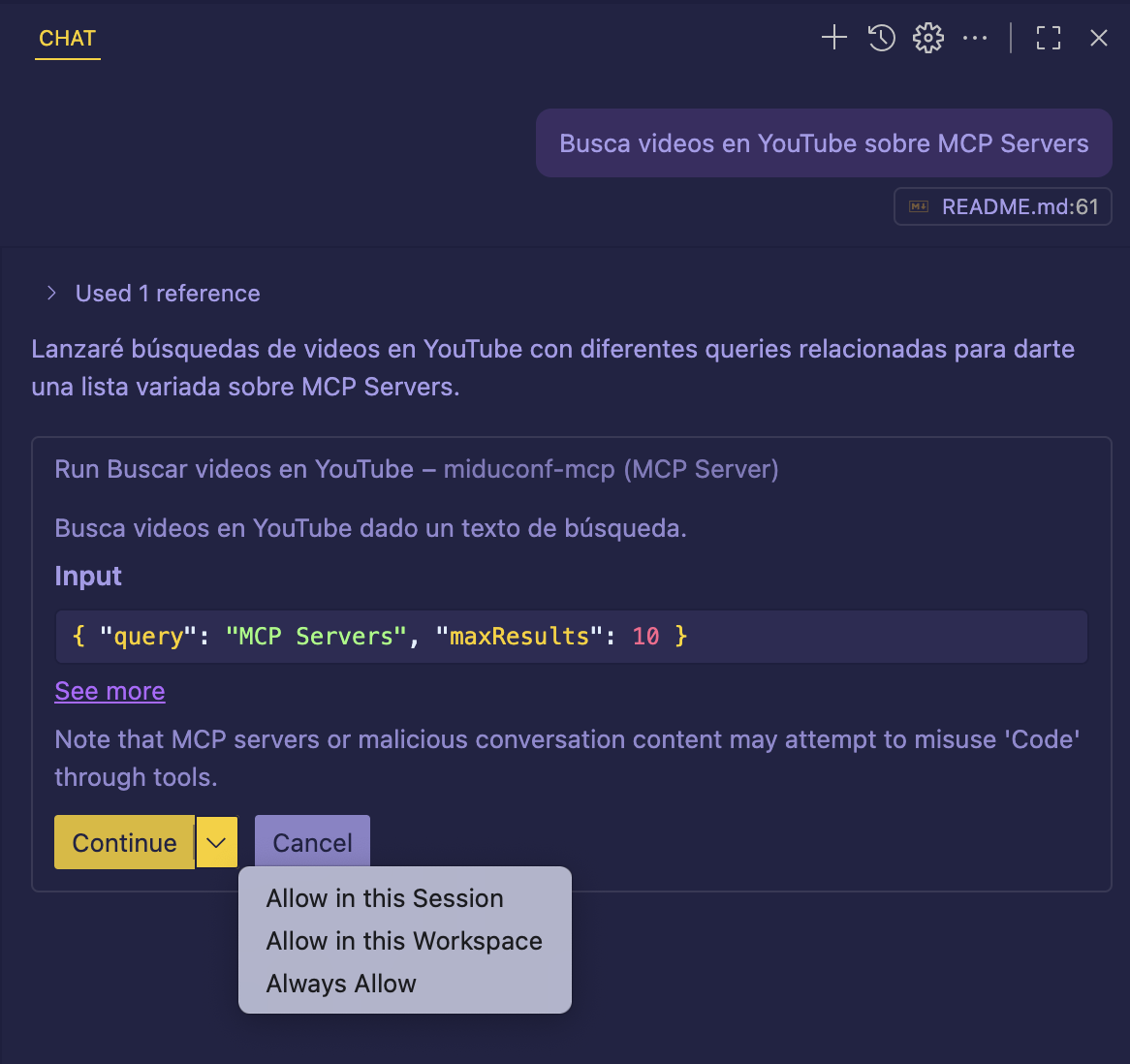Screen dimensions: 1130x1064
Task: Open the See more link
Action: click(110, 691)
